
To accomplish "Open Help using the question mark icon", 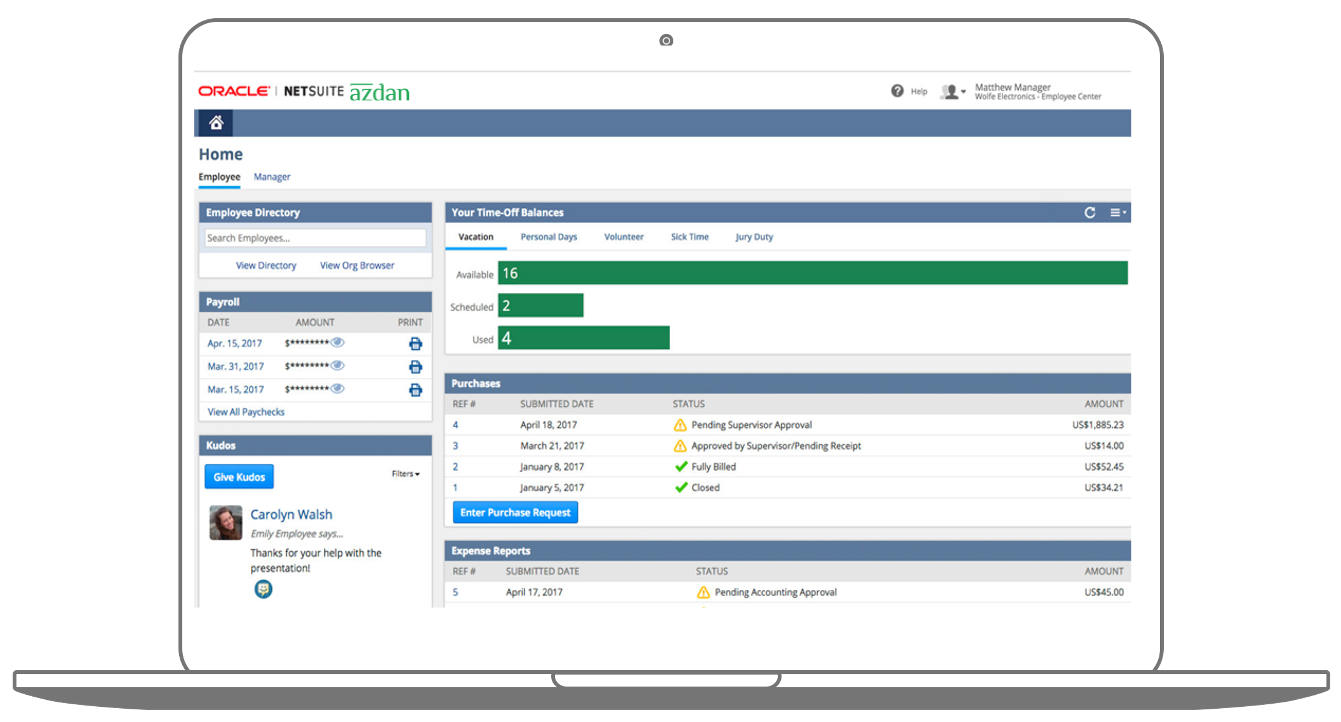I will pyautogui.click(x=898, y=90).
